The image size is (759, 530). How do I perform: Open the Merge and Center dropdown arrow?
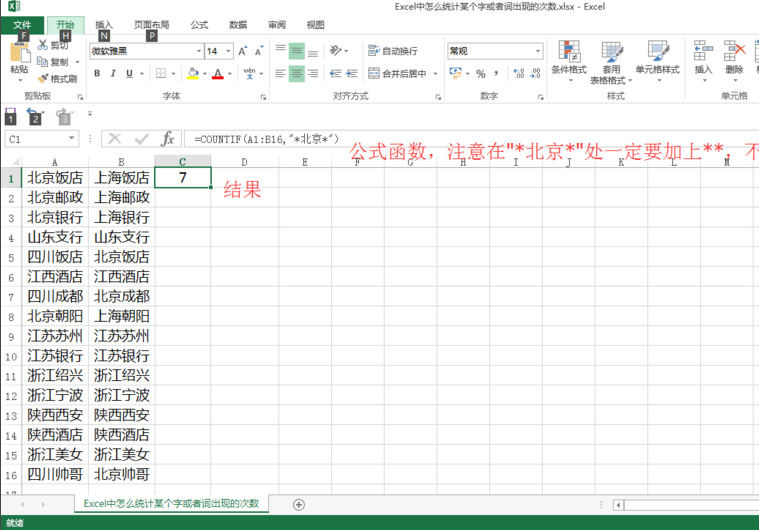pyautogui.click(x=435, y=74)
